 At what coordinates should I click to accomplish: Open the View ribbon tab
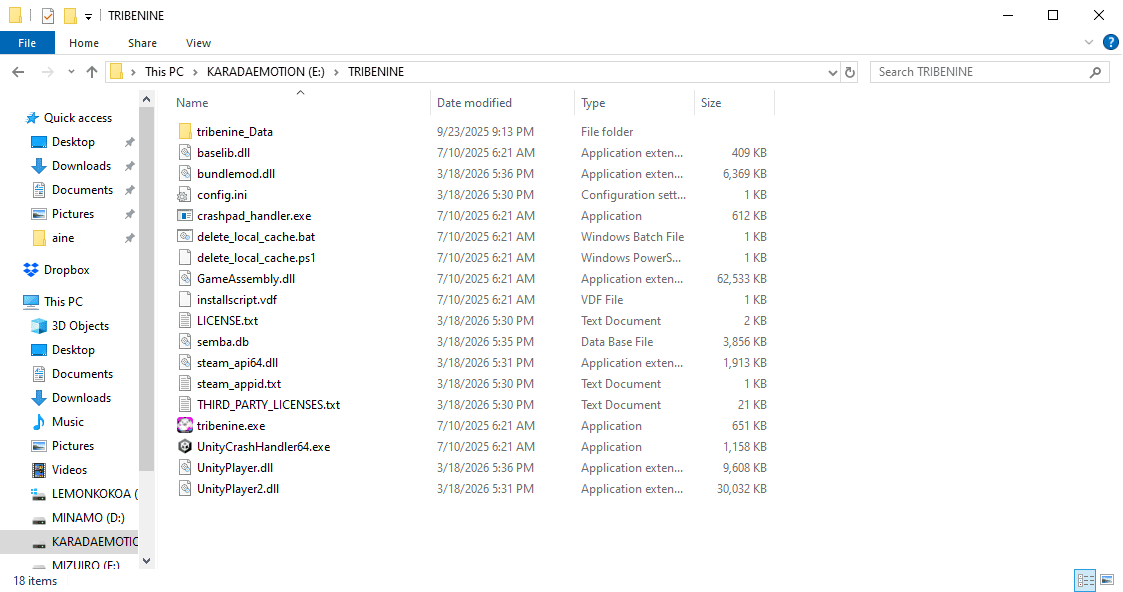pyautogui.click(x=198, y=43)
